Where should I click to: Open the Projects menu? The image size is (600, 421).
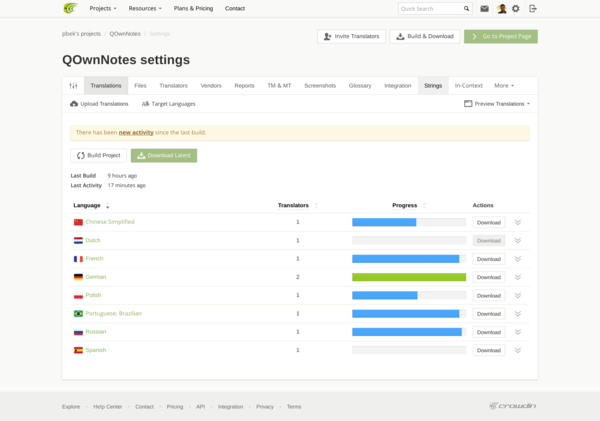pyautogui.click(x=103, y=8)
